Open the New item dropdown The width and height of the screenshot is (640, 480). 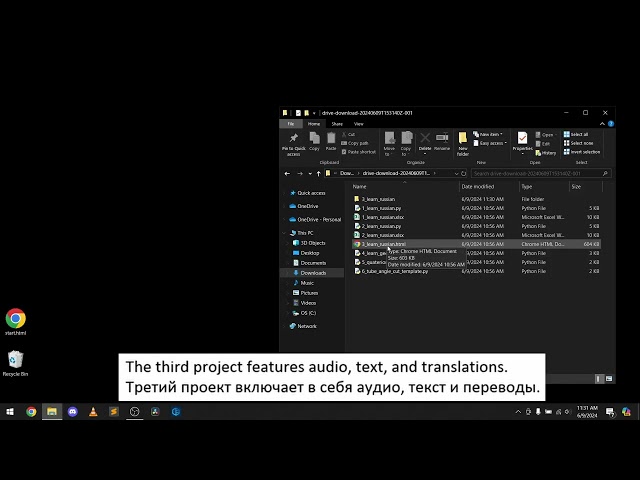(488, 134)
